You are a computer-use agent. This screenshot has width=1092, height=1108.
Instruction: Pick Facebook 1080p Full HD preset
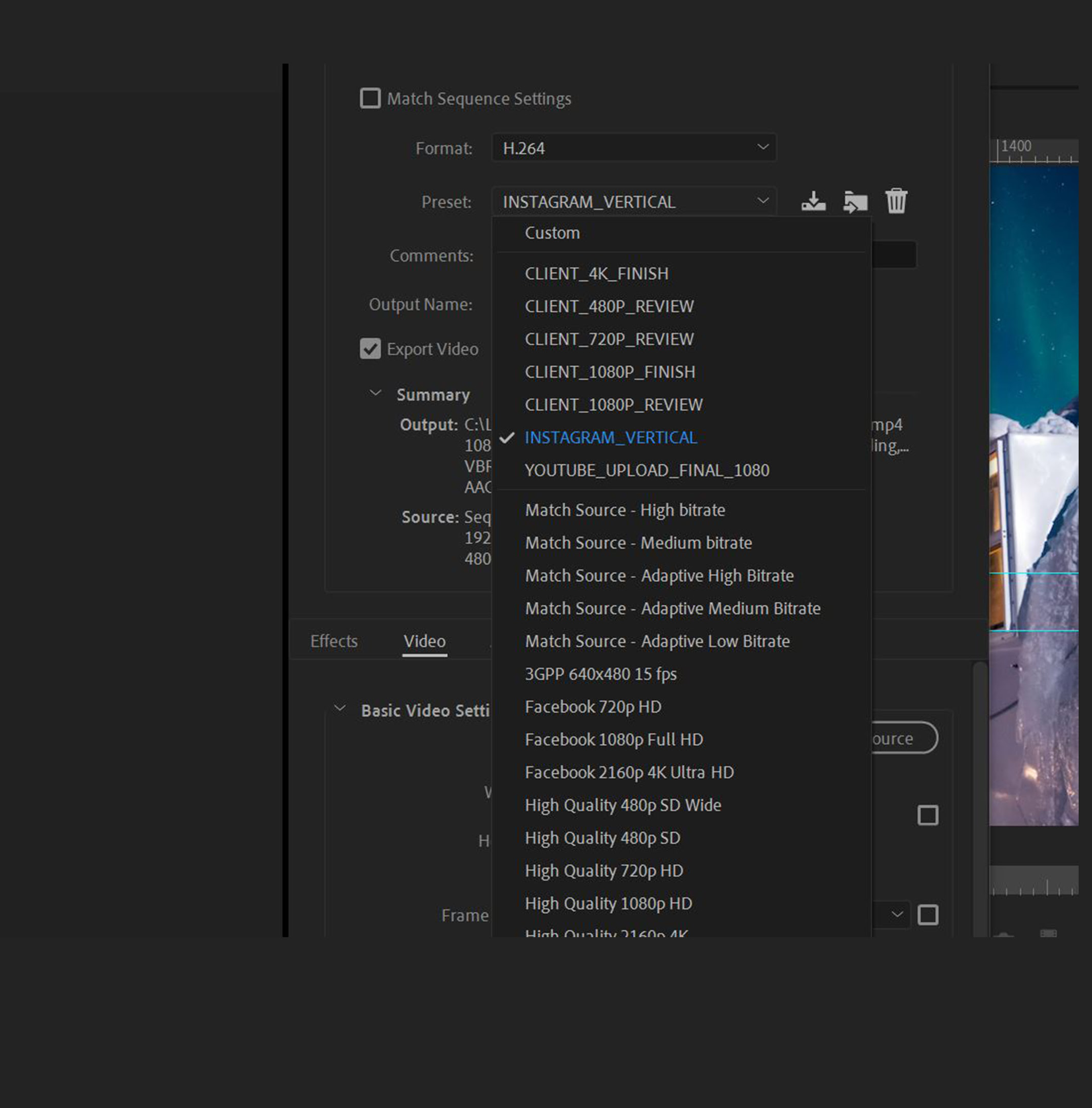coord(614,739)
